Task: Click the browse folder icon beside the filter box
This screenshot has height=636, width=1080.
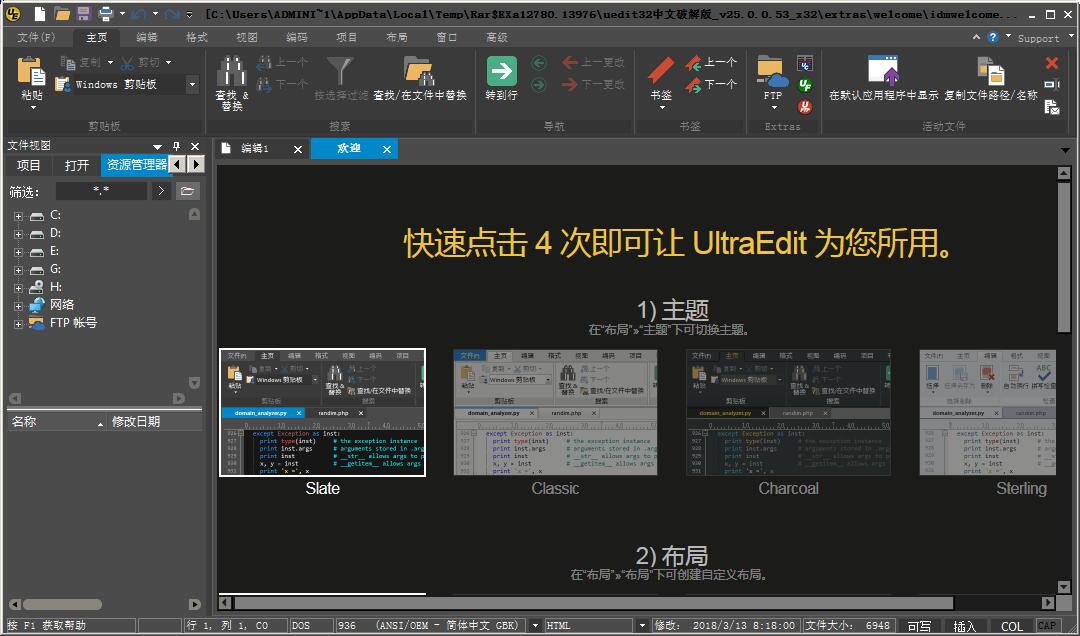Action: pos(187,191)
